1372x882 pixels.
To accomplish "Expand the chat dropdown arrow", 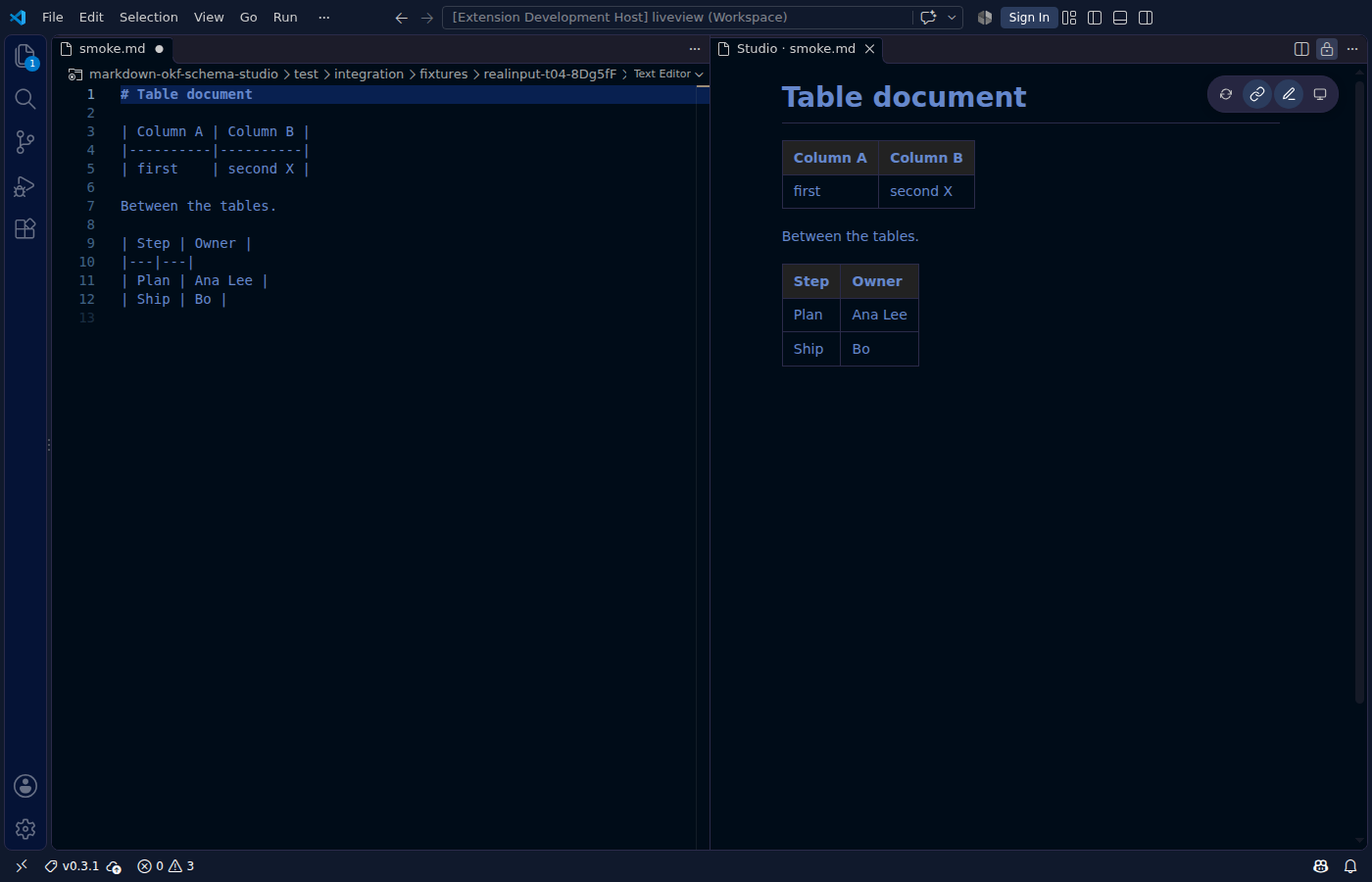I will point(952,18).
